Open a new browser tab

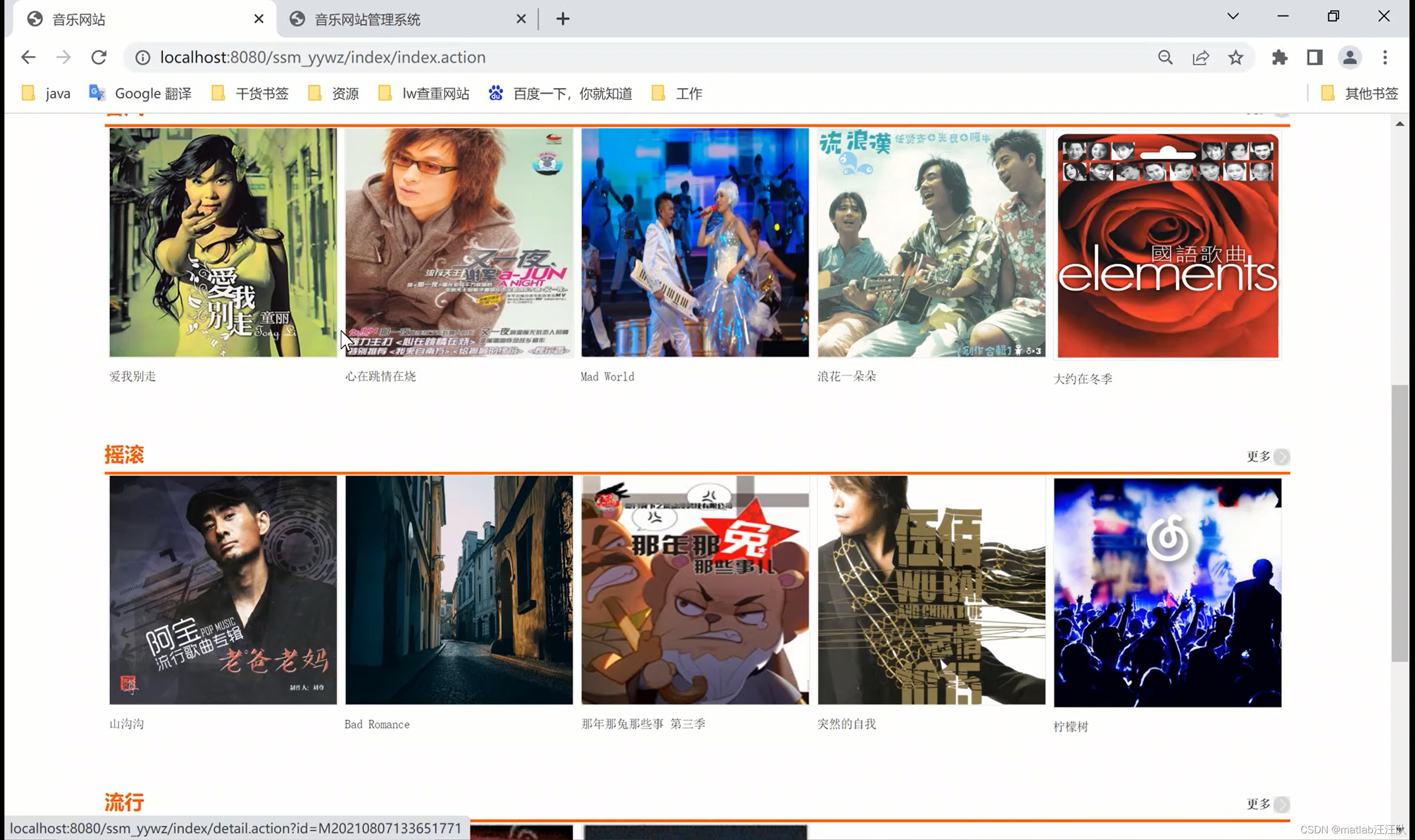[562, 19]
